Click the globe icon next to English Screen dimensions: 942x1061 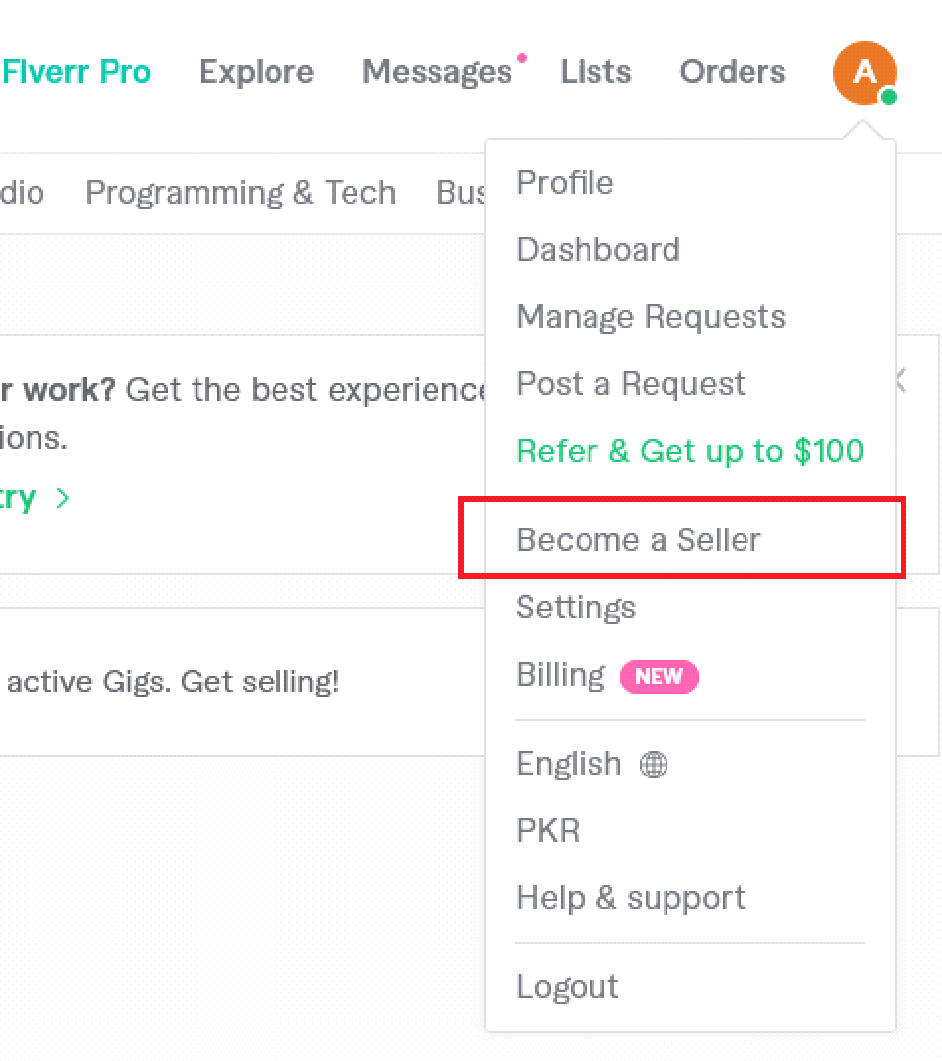[x=654, y=764]
